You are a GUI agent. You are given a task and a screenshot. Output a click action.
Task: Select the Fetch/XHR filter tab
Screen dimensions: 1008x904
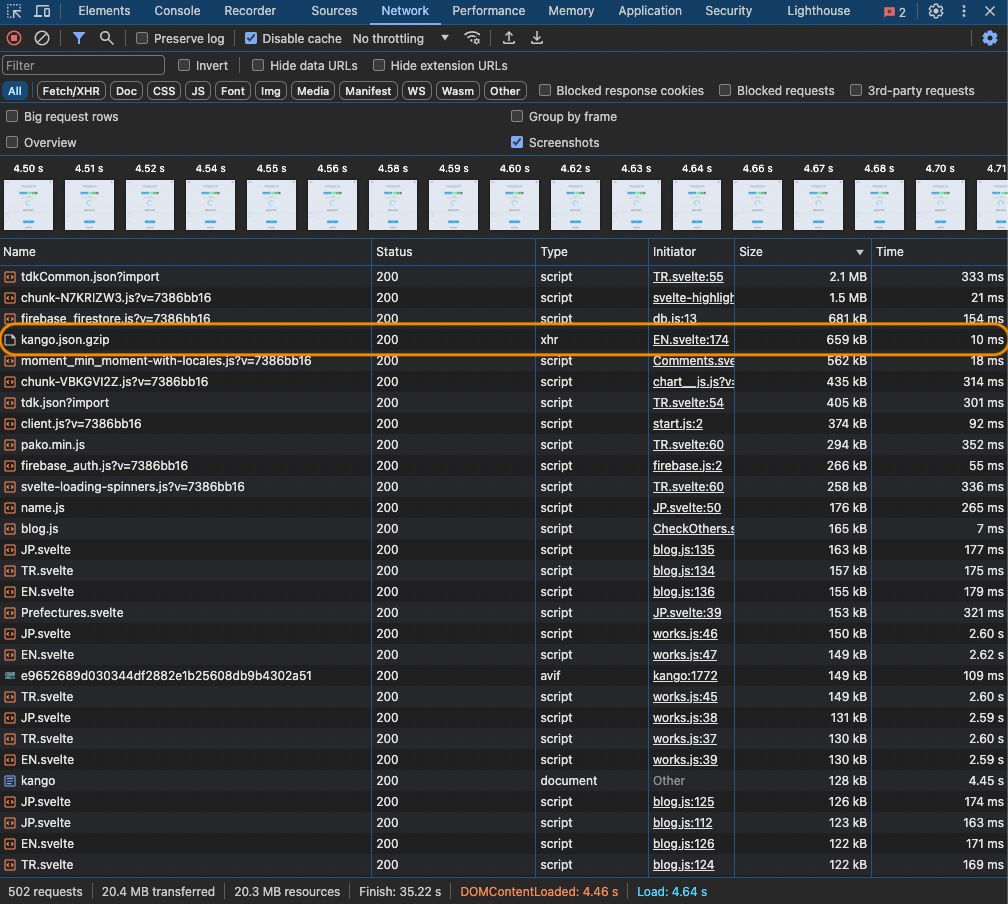pyautogui.click(x=70, y=90)
